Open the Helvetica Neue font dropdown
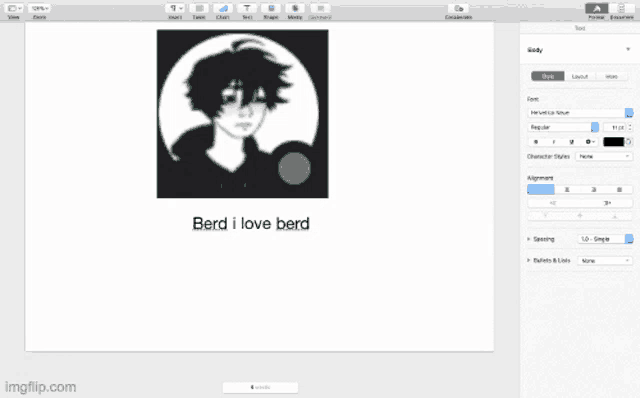This screenshot has height=398, width=640. click(x=580, y=113)
